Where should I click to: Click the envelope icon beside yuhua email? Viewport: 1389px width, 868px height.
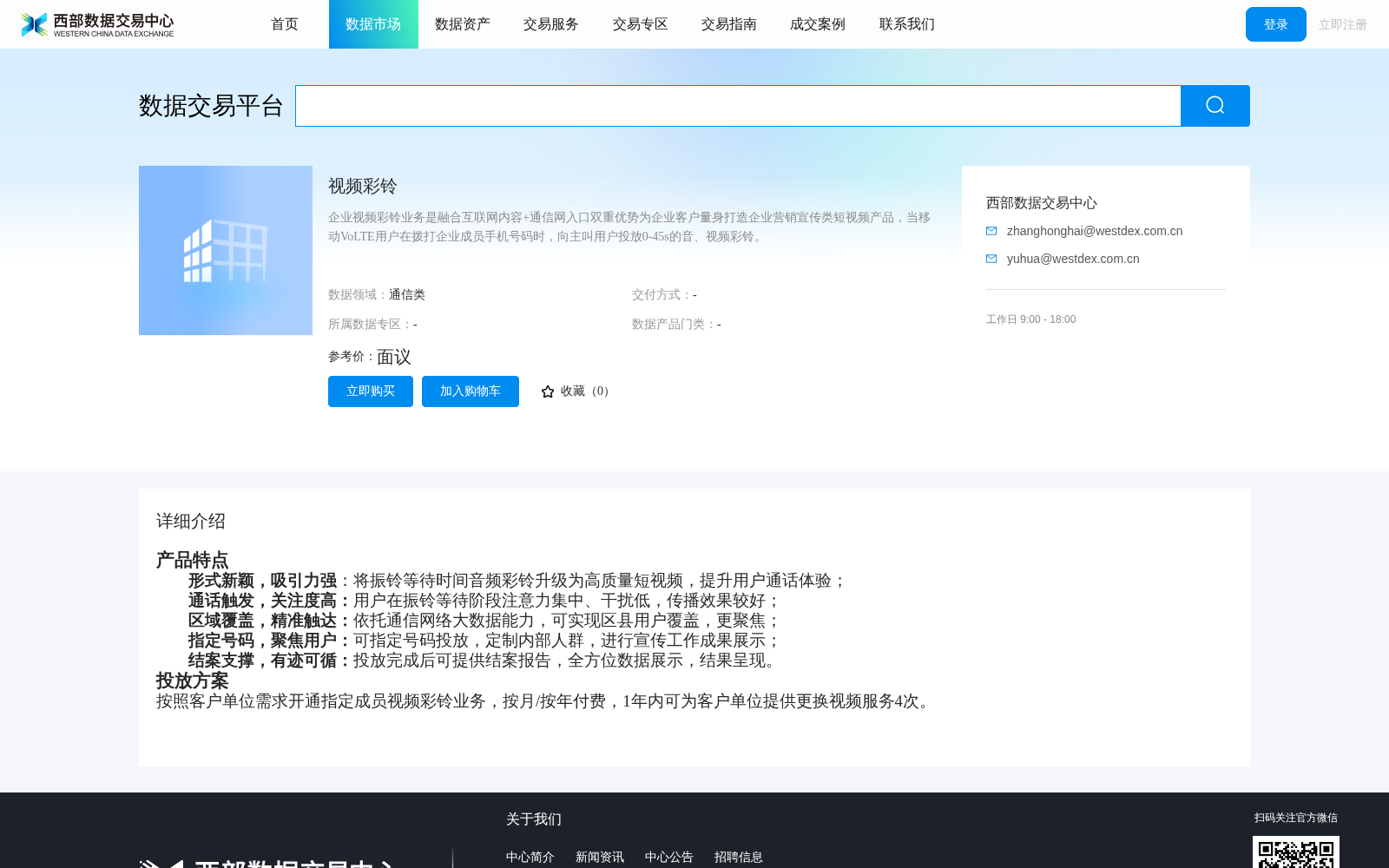pyautogui.click(x=991, y=259)
